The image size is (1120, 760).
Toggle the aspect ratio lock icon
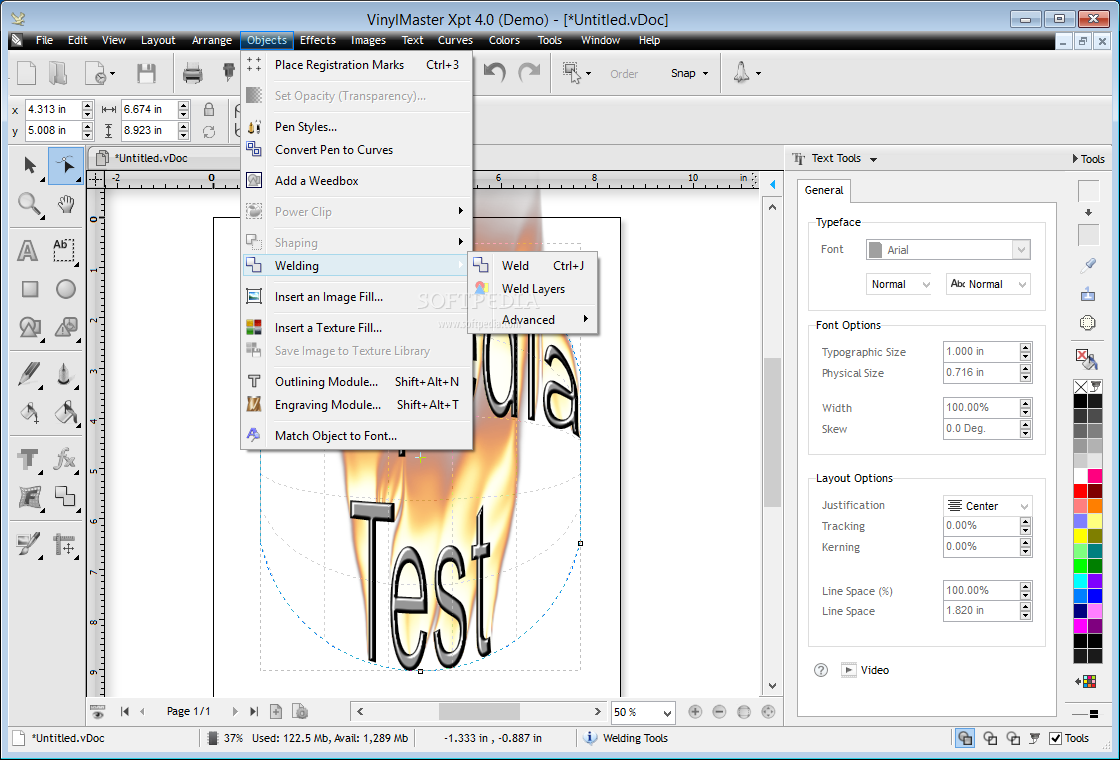click(x=209, y=109)
